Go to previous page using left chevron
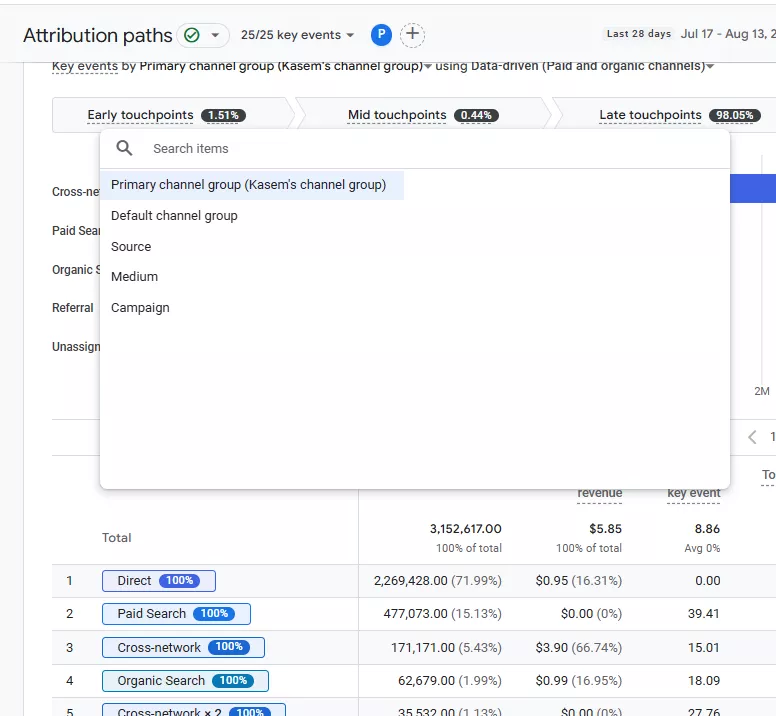This screenshot has width=776, height=716. point(753,437)
